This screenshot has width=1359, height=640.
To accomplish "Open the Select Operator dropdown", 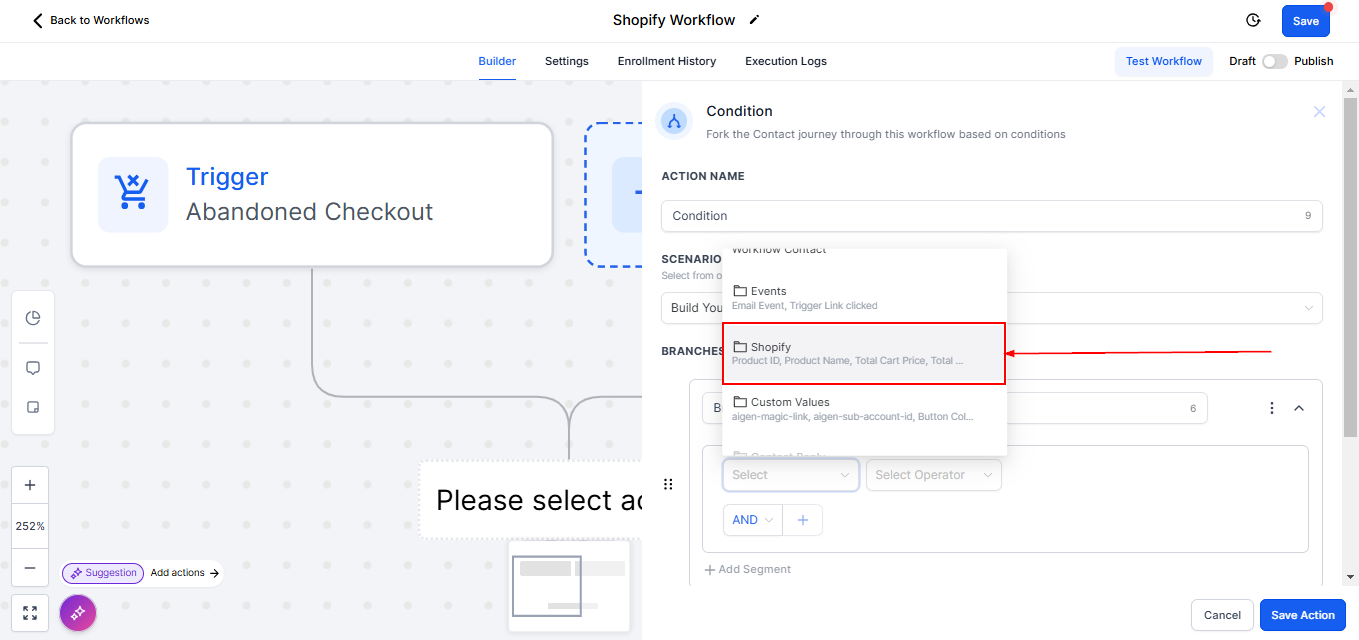I will pos(933,475).
